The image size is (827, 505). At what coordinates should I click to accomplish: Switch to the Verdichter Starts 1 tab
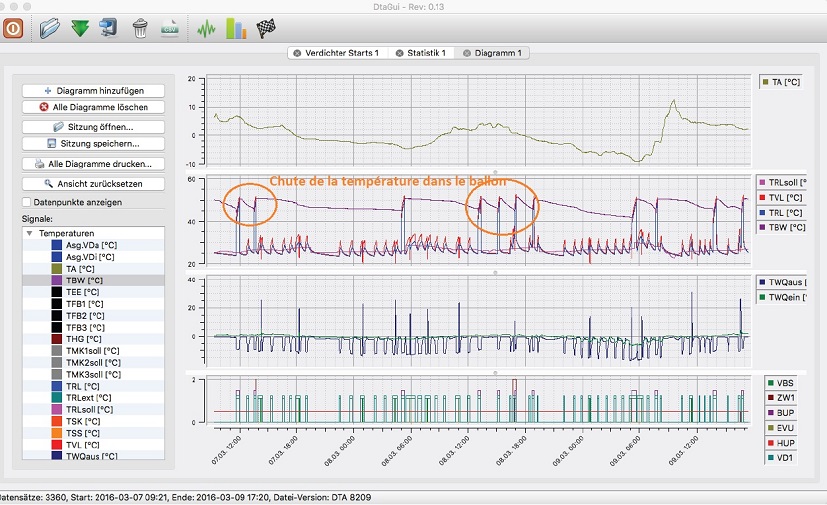pyautogui.click(x=342, y=53)
